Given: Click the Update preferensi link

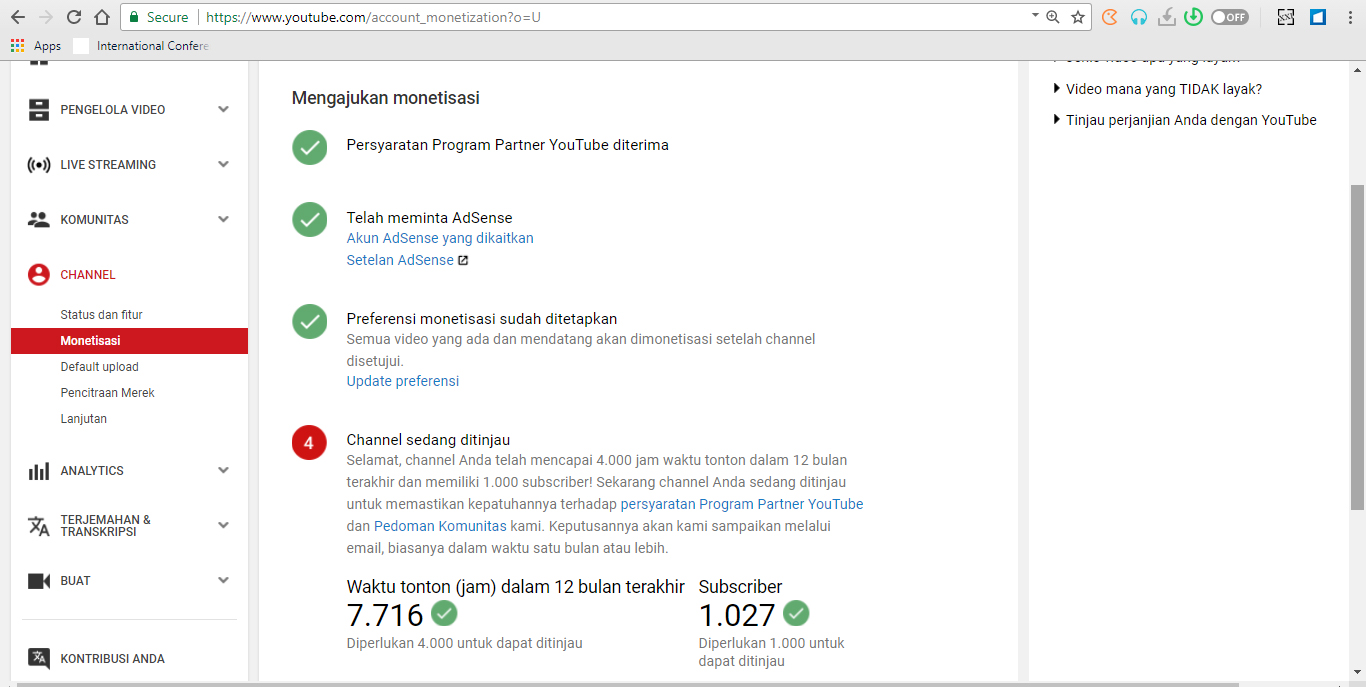Looking at the screenshot, I should point(403,381).
